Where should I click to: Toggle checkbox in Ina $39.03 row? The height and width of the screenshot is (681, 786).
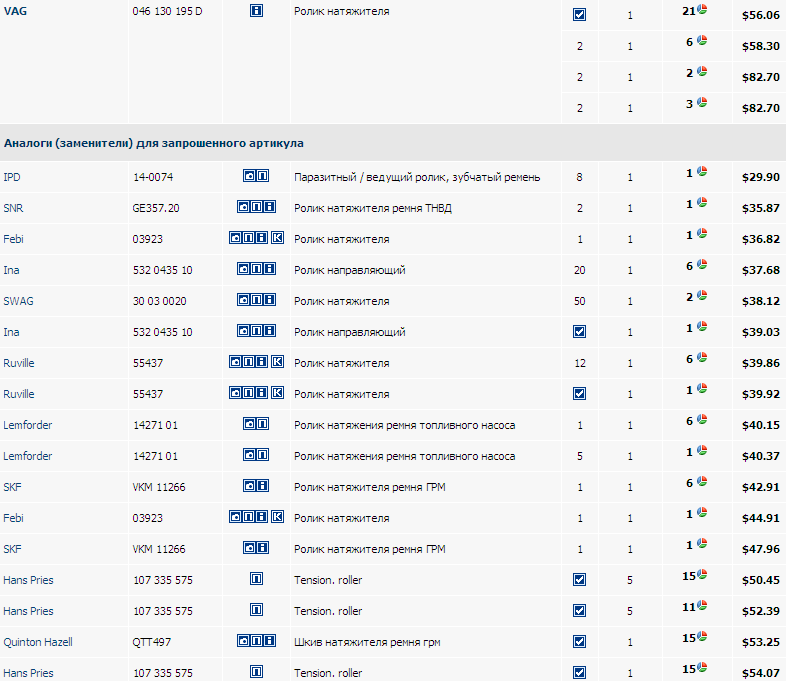(x=579, y=332)
